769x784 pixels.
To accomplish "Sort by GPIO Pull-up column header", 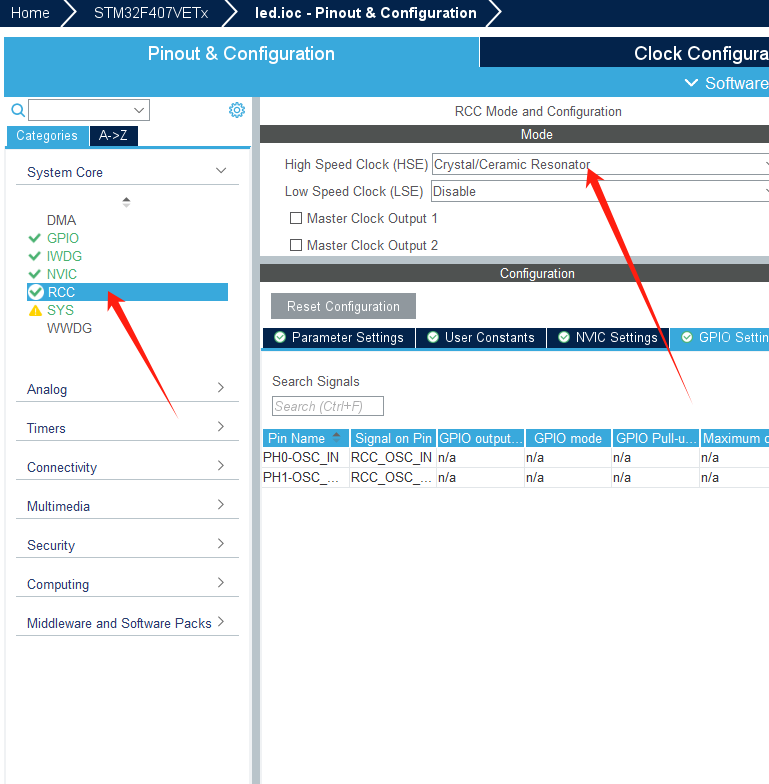I will [656, 438].
